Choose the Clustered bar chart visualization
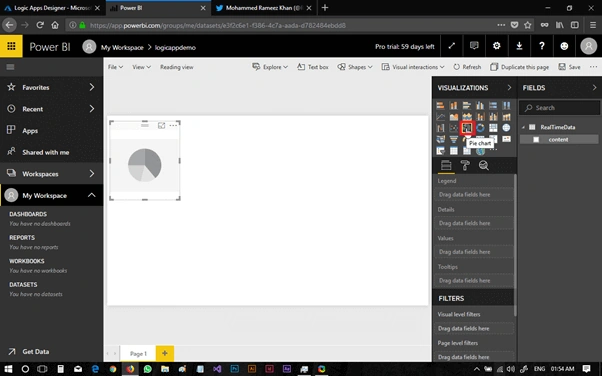 467,105
